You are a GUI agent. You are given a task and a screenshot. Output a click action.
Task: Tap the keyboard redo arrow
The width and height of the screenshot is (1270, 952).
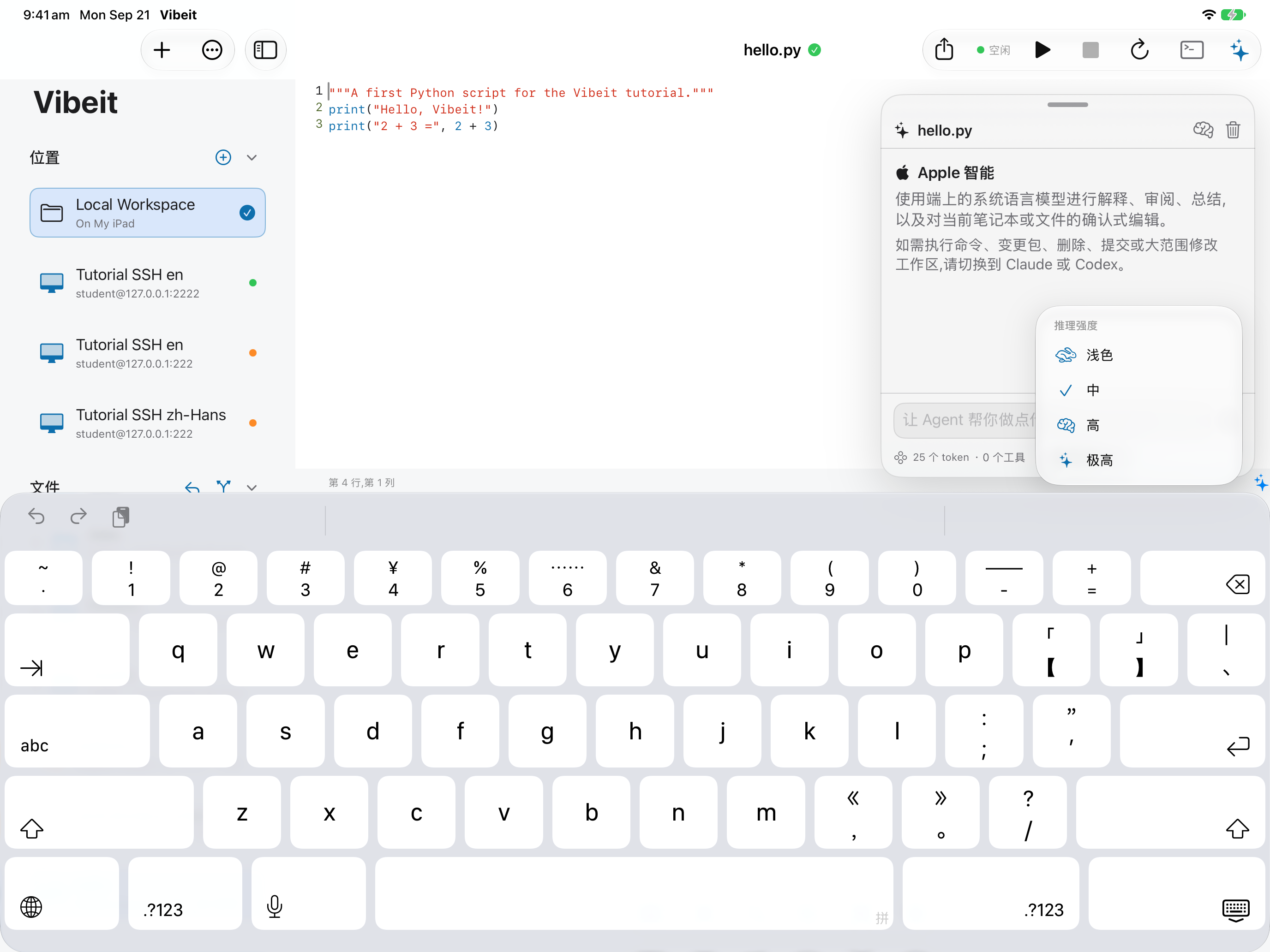(x=78, y=517)
